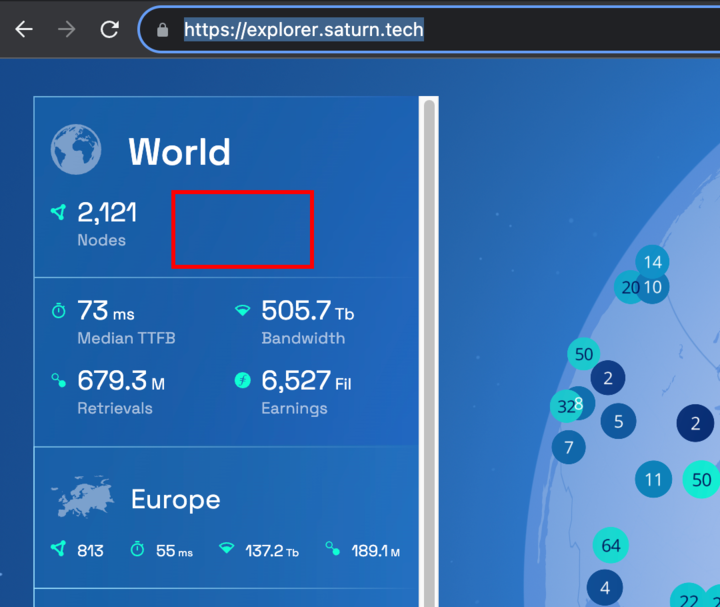Click the World Median TTFB stopwatch icon
This screenshot has height=607, width=720.
pyautogui.click(x=59, y=312)
